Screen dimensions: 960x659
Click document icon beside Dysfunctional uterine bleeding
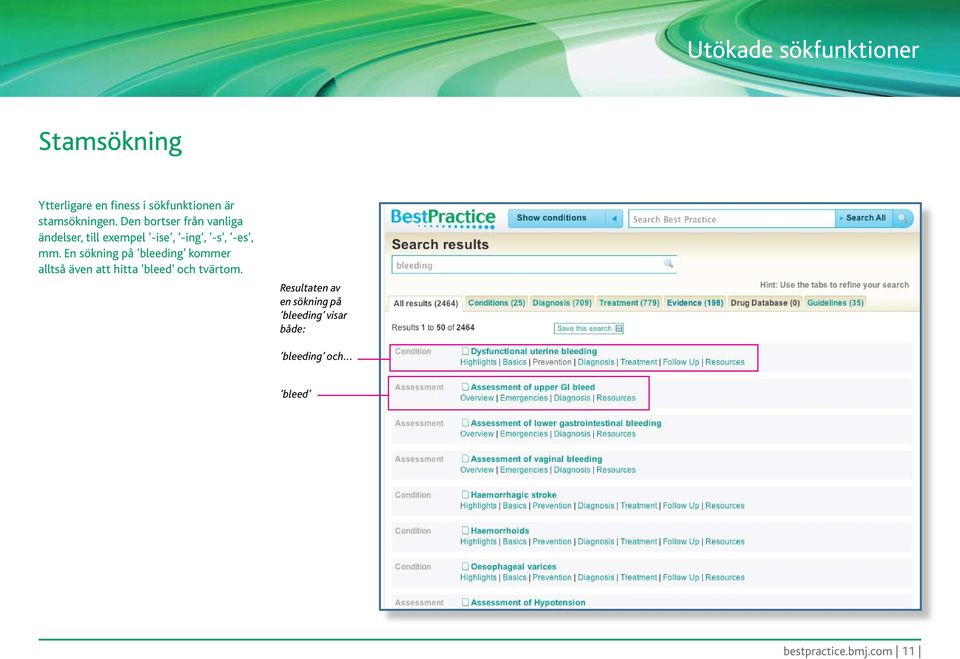(465, 351)
